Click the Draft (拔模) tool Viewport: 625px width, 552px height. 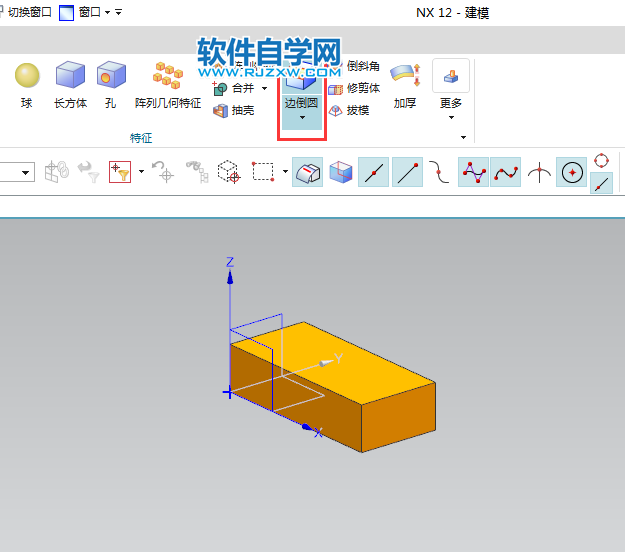[x=349, y=110]
